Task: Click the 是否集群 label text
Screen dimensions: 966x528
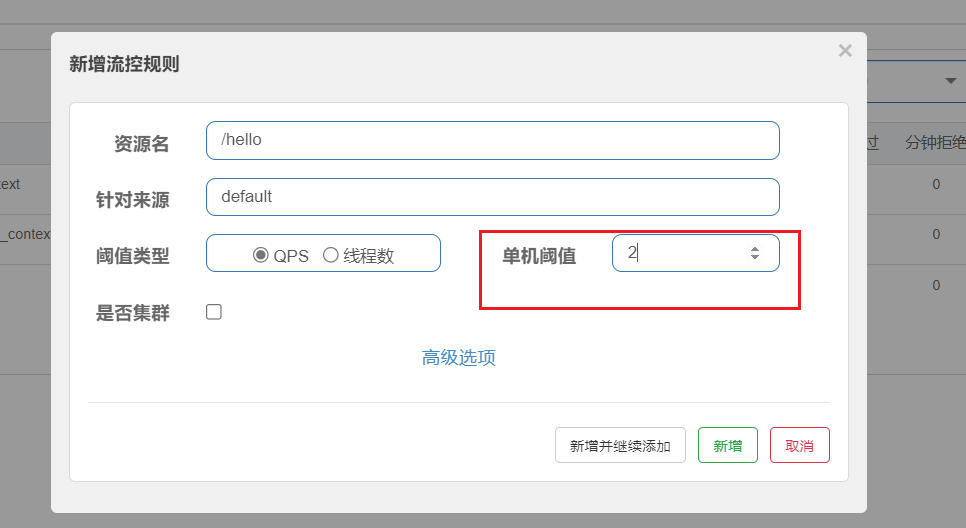Action: pyautogui.click(x=133, y=313)
